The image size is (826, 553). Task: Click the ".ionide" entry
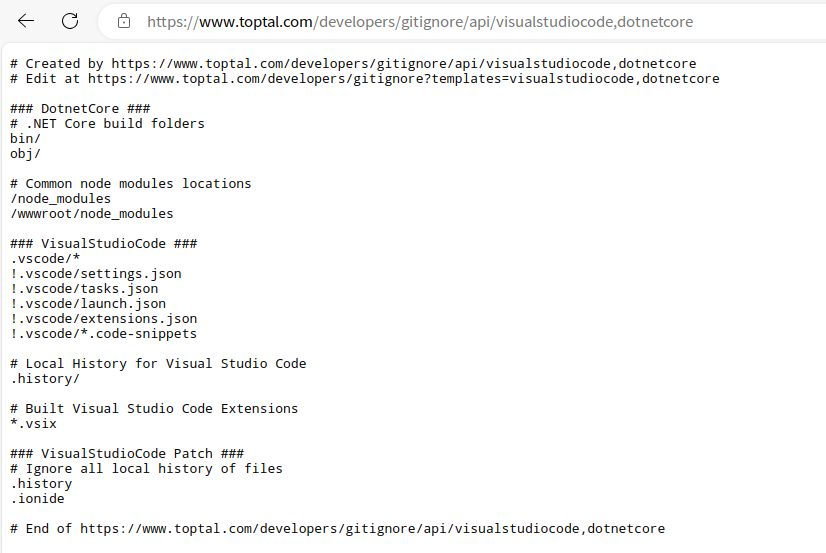[38, 499]
